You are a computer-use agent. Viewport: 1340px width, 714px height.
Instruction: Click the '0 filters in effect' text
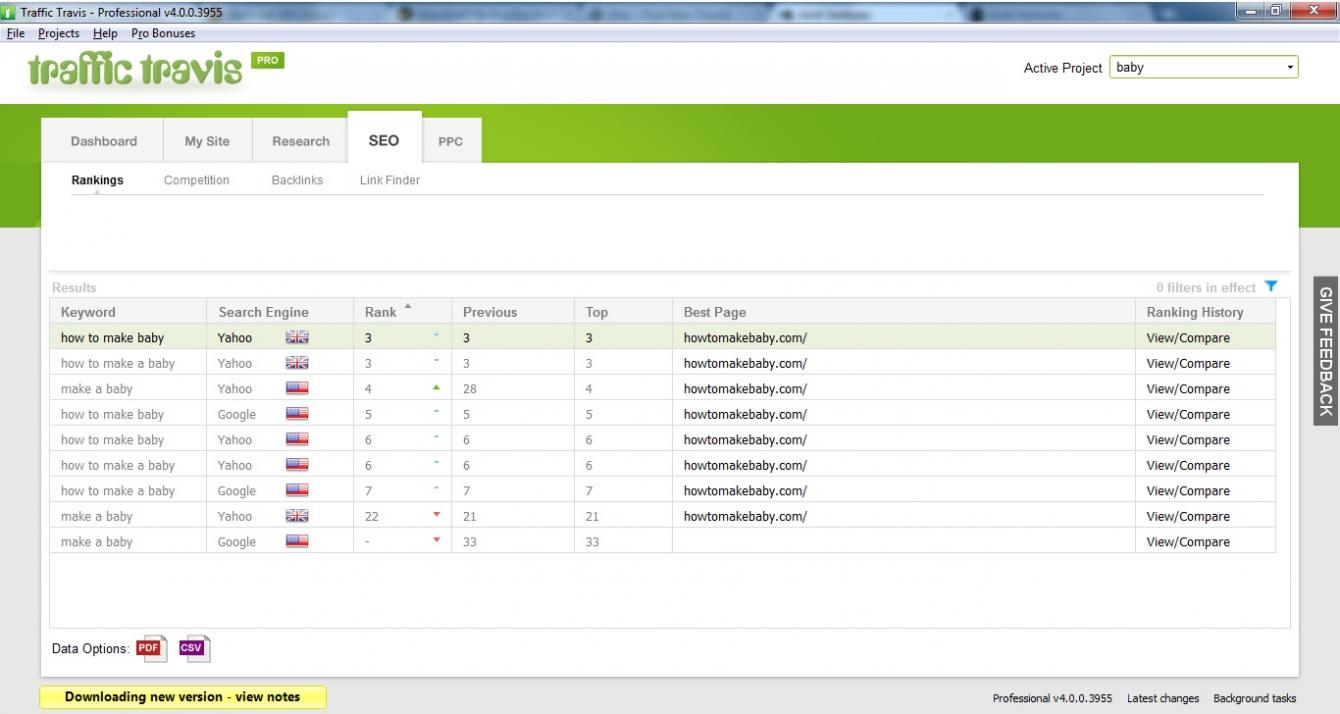point(1206,288)
